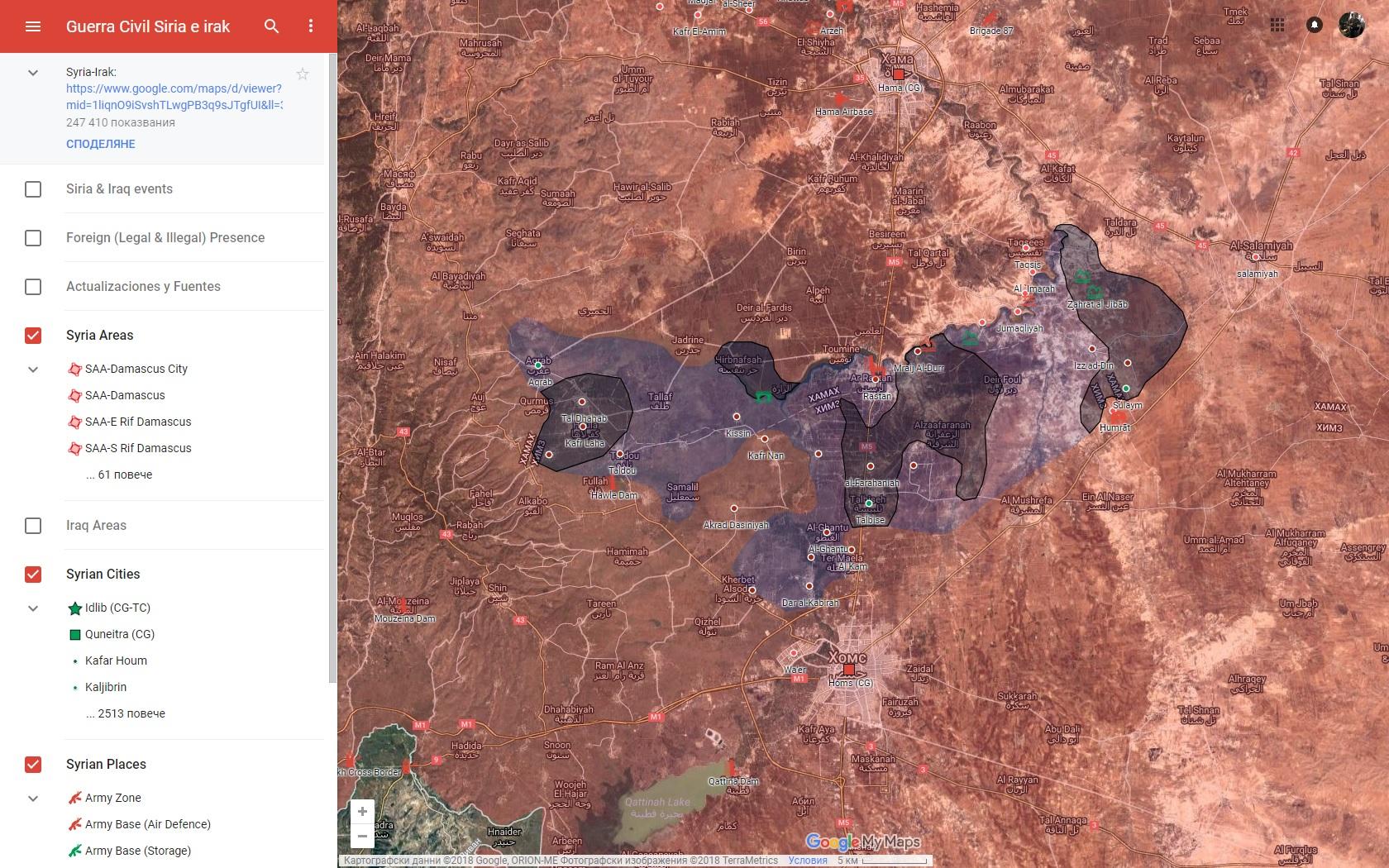Open the Google apps grid

(1277, 25)
